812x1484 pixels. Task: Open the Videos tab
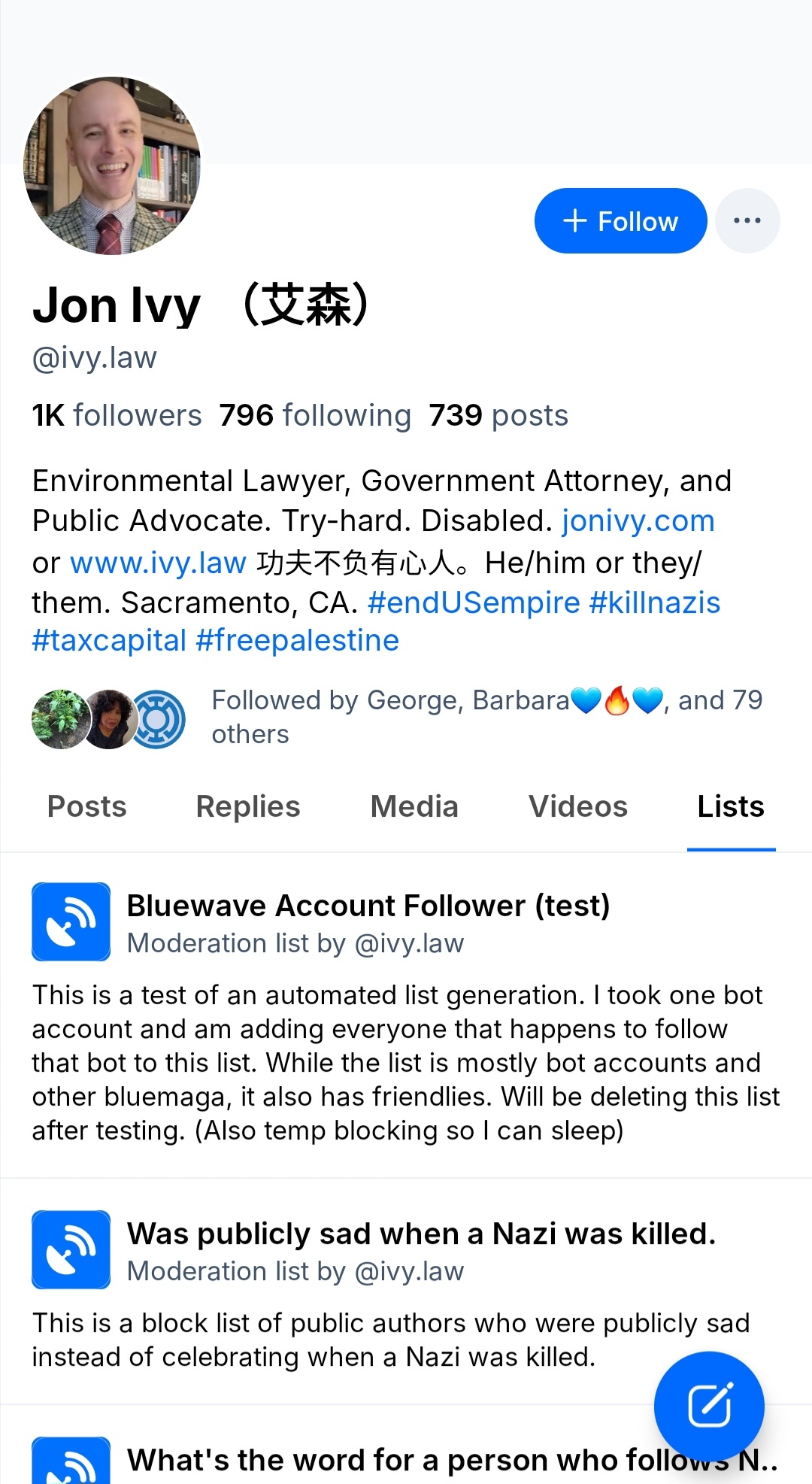[x=578, y=806]
